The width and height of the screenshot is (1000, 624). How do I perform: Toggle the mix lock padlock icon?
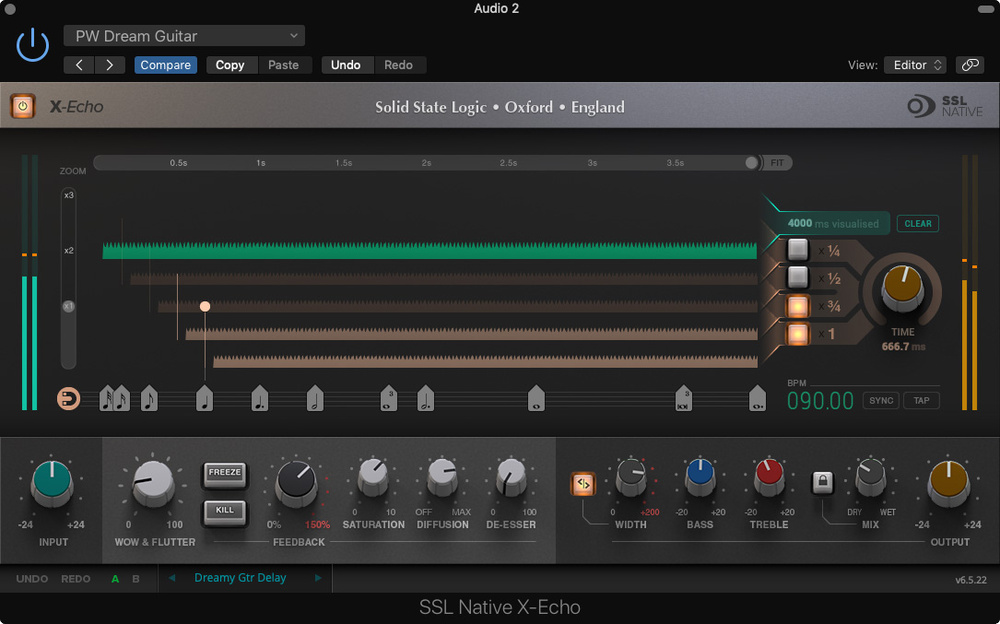click(x=822, y=482)
